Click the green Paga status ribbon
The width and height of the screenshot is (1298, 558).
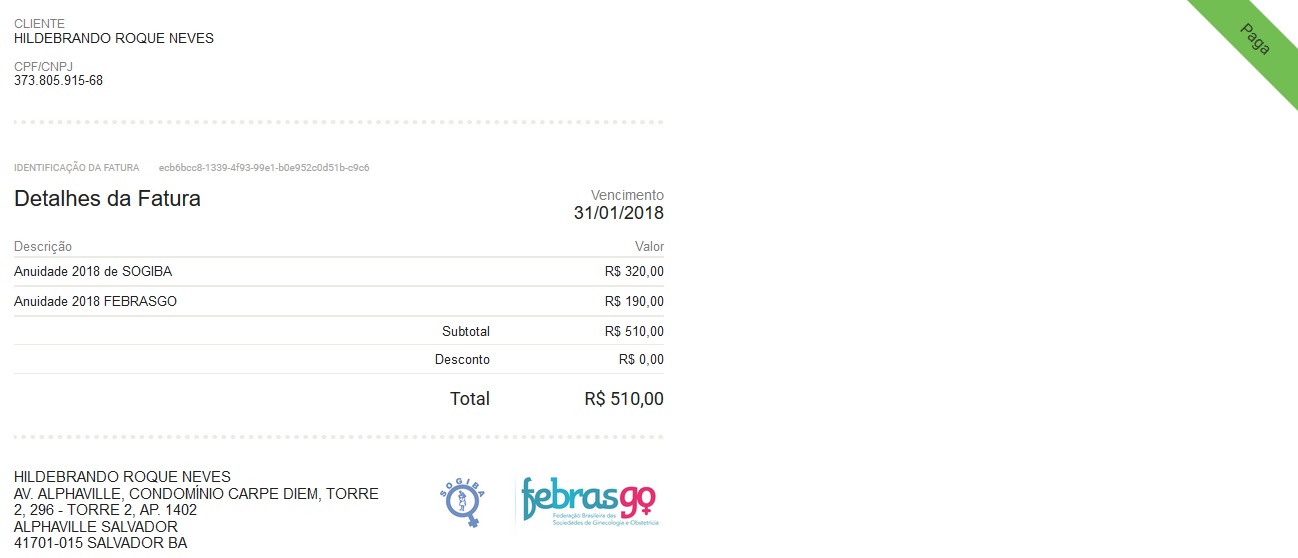1254,39
